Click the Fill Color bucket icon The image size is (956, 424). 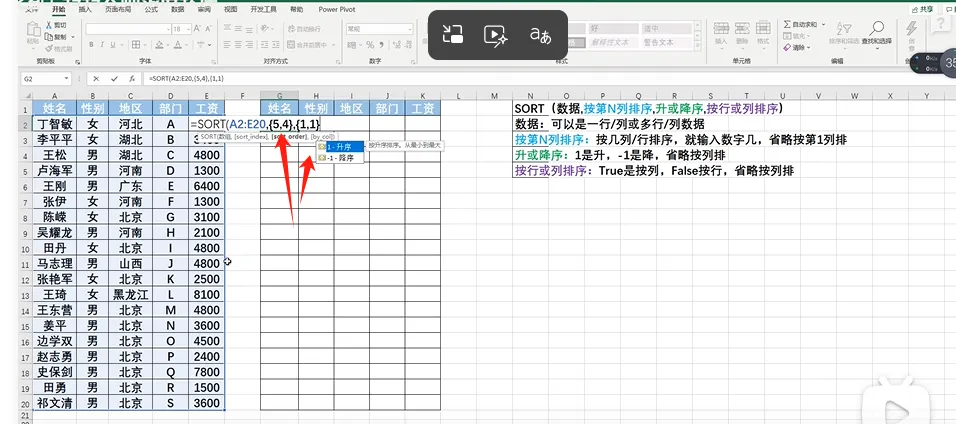159,45
